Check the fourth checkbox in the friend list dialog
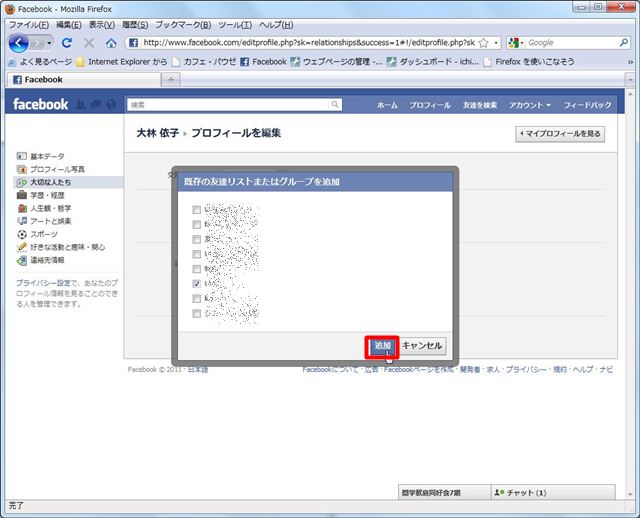This screenshot has width=640, height=518. pyautogui.click(x=196, y=254)
